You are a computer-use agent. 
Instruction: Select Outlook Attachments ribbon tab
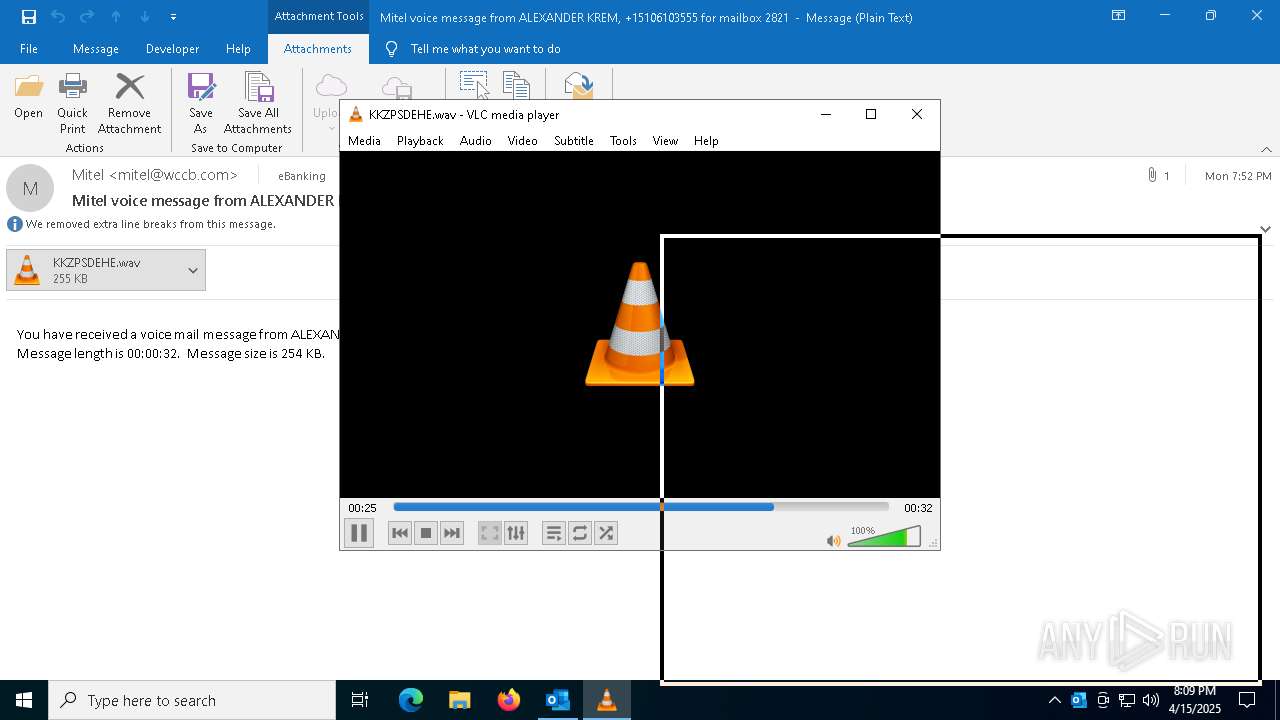(318, 49)
